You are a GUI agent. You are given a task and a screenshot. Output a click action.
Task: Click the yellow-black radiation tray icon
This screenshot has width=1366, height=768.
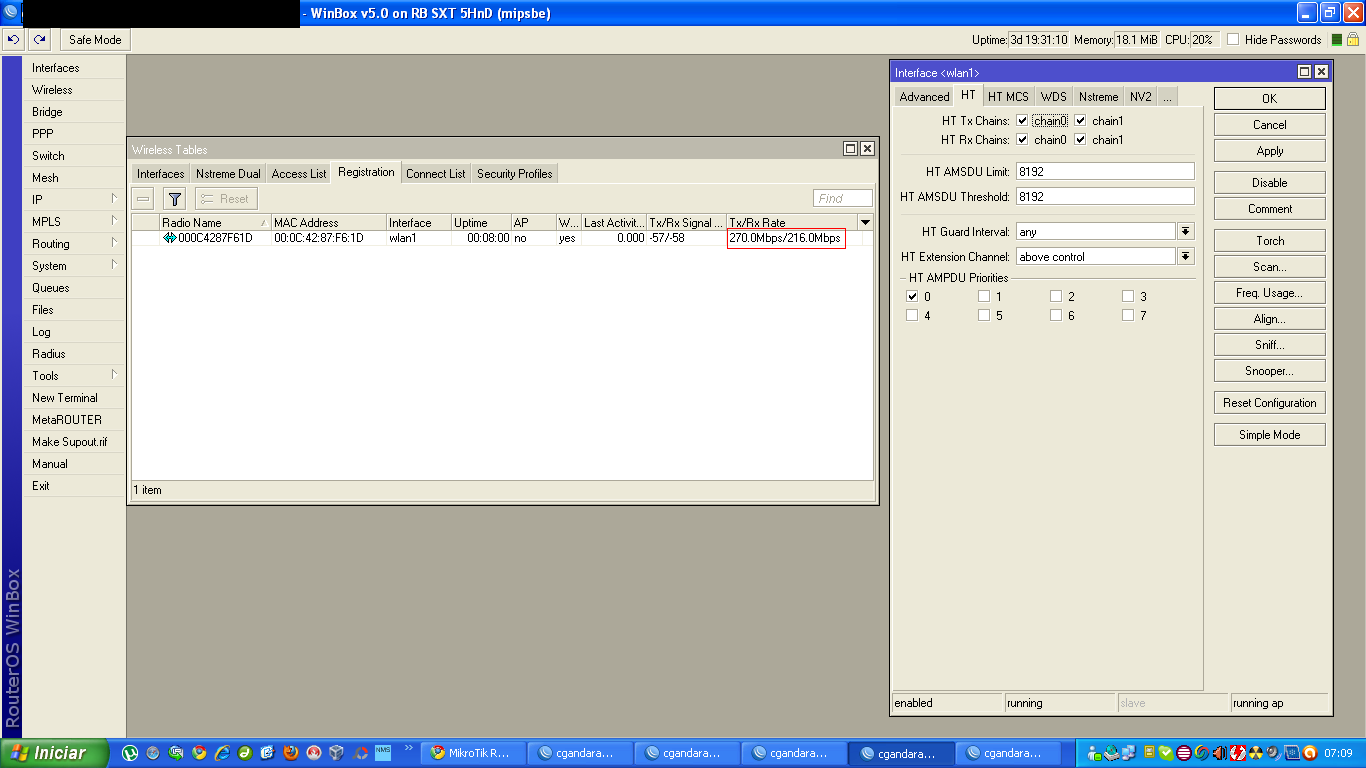(1254, 753)
